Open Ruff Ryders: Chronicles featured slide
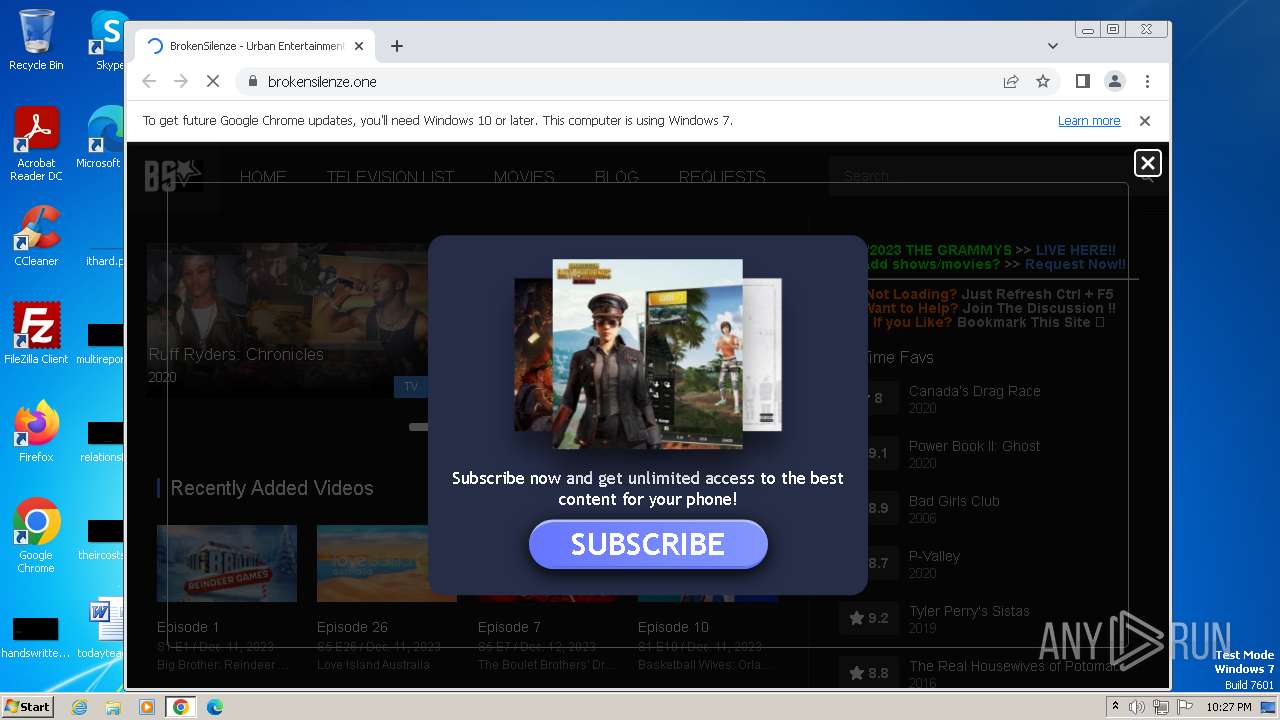This screenshot has height=720, width=1280. (287, 320)
